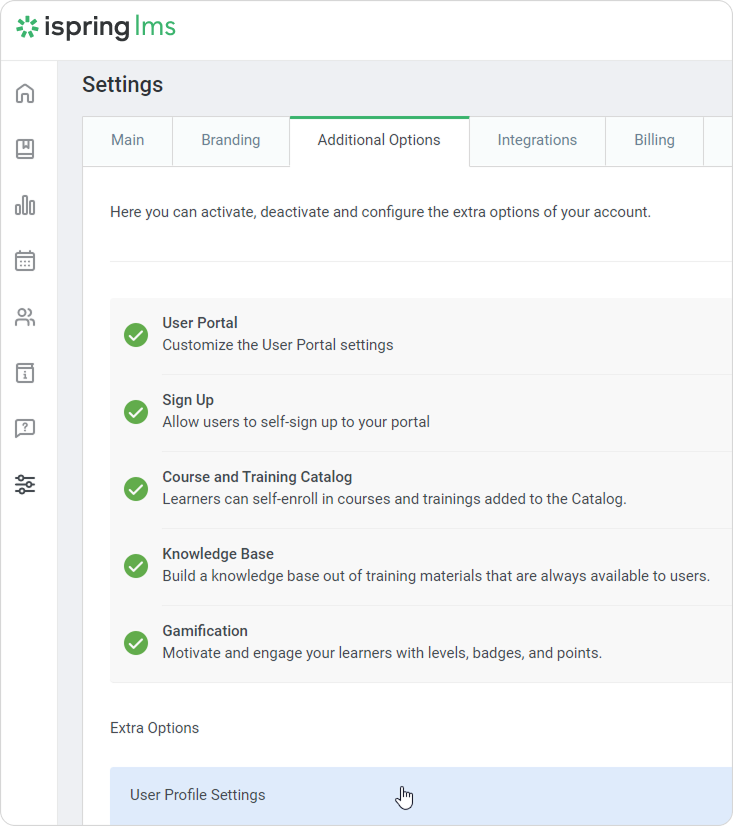Open the Users icon in sidebar
Image resolution: width=733 pixels, height=826 pixels.
tap(25, 318)
